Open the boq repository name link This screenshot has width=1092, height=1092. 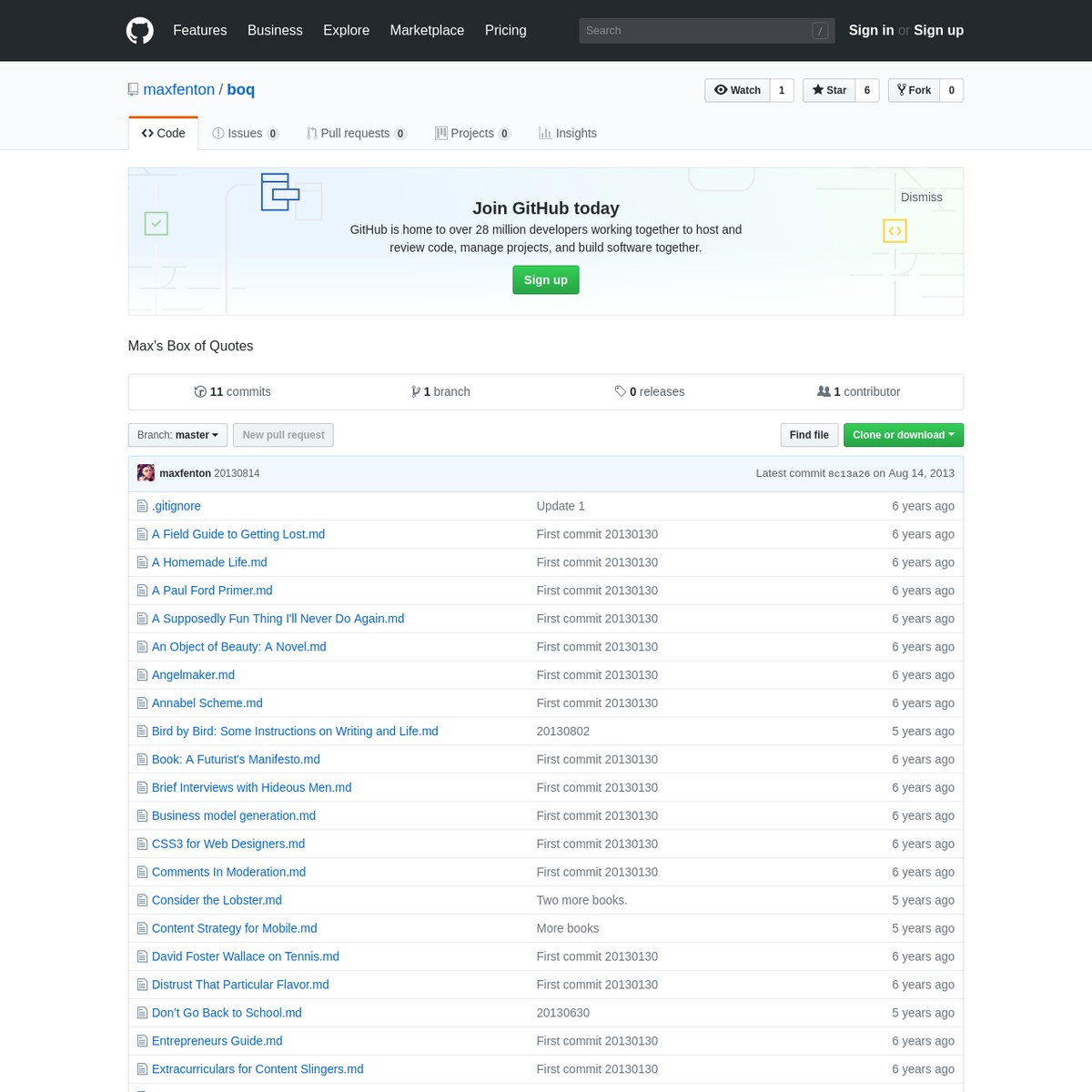tap(241, 89)
